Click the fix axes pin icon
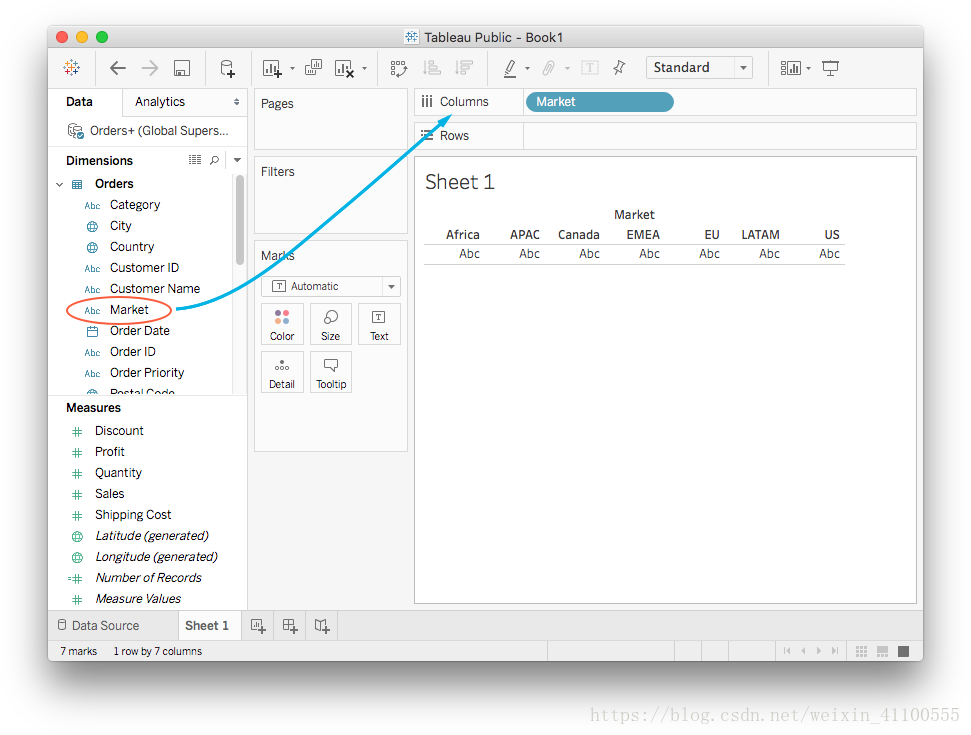The height and width of the screenshot is (735, 971). click(x=619, y=67)
